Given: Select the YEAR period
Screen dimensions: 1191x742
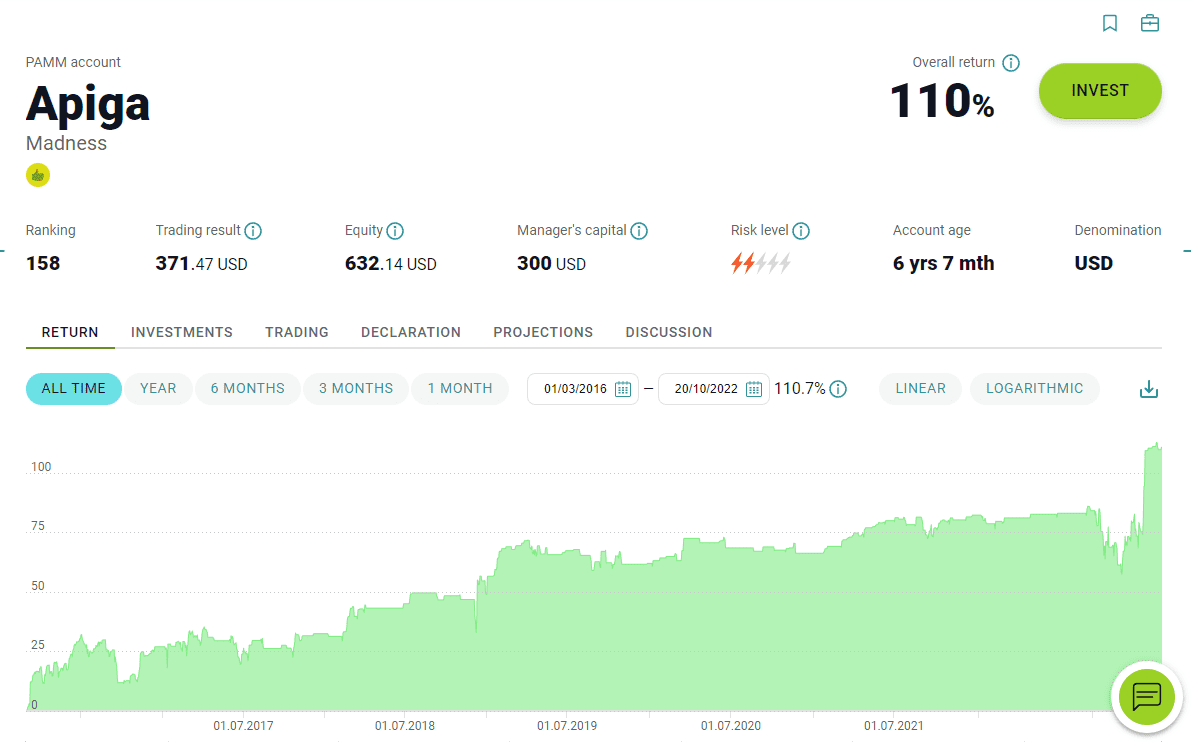Looking at the screenshot, I should click(158, 389).
